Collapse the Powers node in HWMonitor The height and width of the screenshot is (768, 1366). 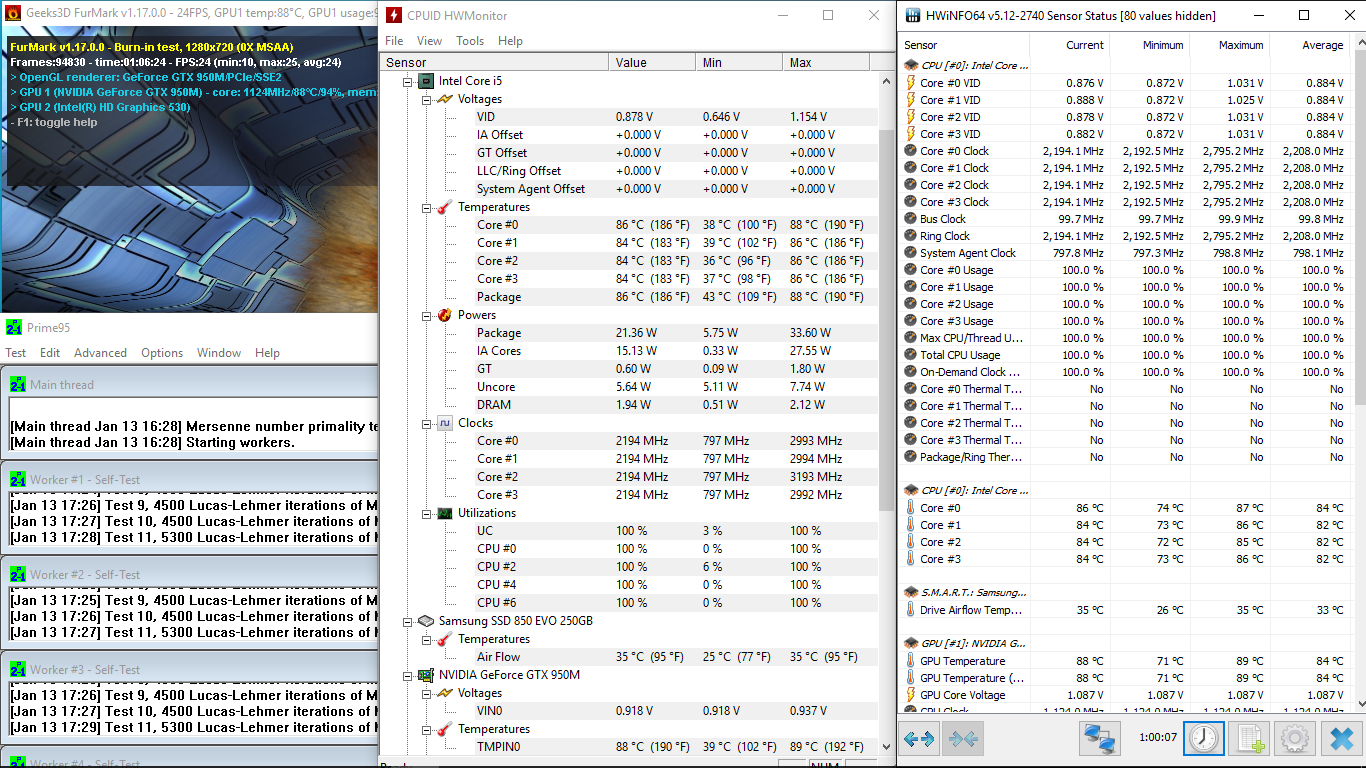(x=427, y=315)
